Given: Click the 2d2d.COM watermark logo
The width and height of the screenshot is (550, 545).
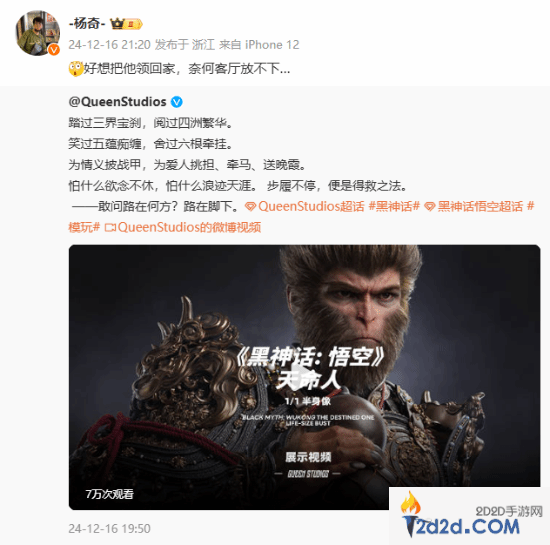Looking at the screenshot, I should pyautogui.click(x=469, y=516).
